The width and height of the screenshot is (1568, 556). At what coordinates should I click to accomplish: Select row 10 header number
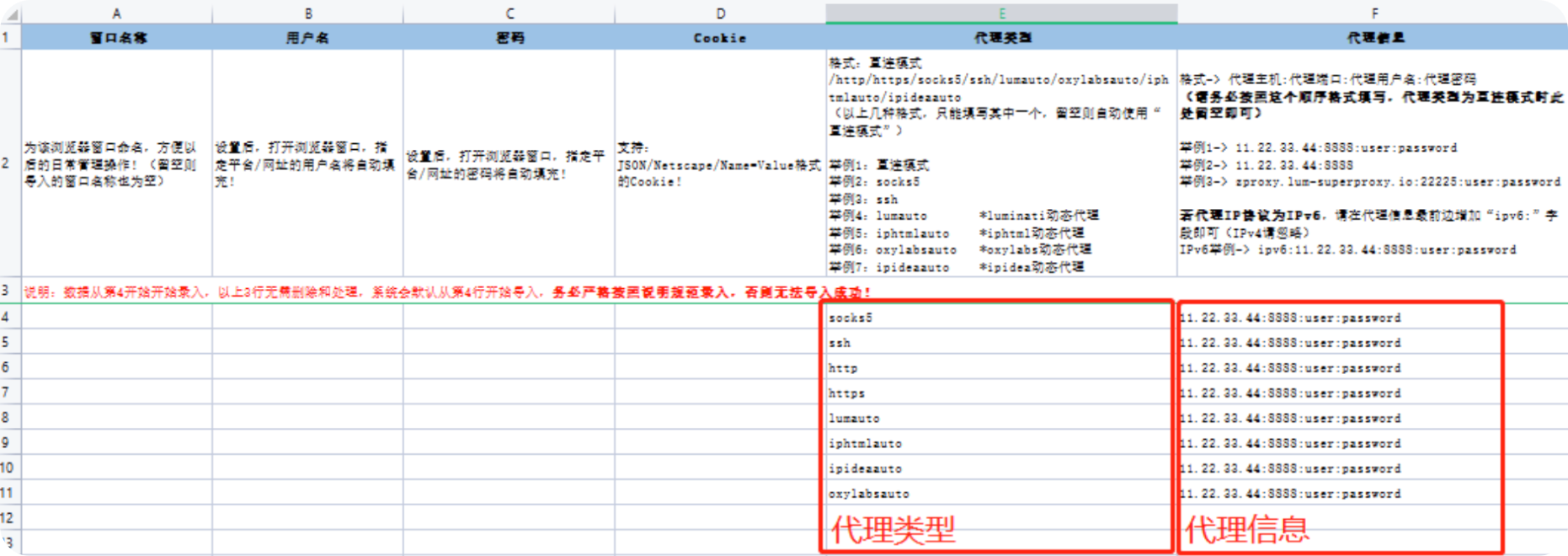pos(10,468)
